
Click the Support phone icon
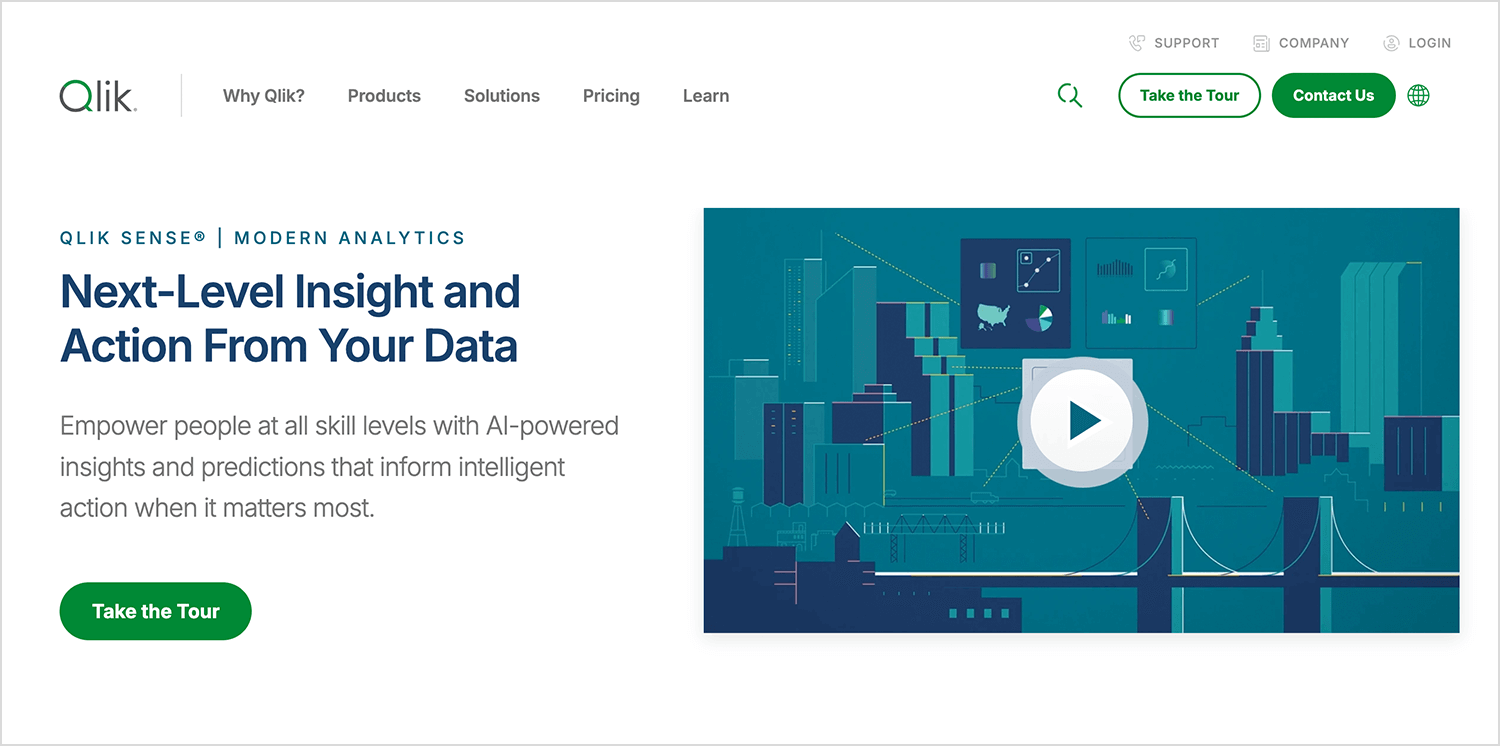click(1137, 43)
